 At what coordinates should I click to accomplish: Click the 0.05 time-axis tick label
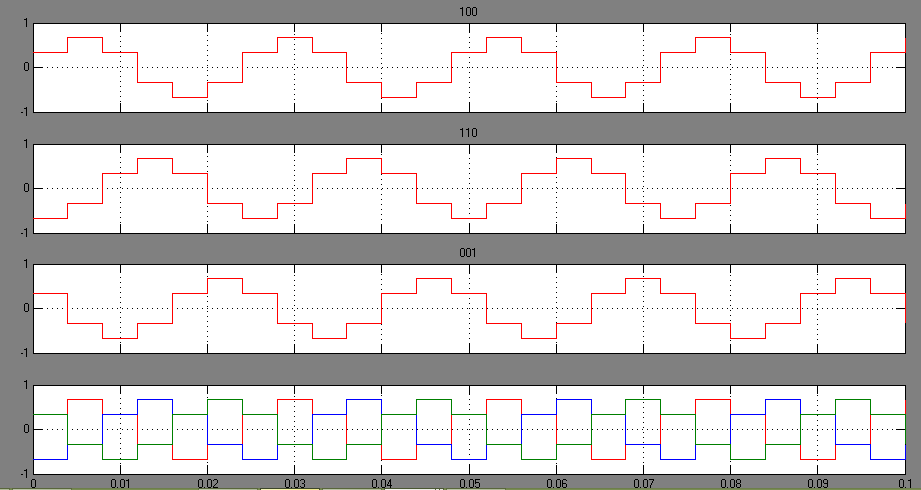point(469,484)
